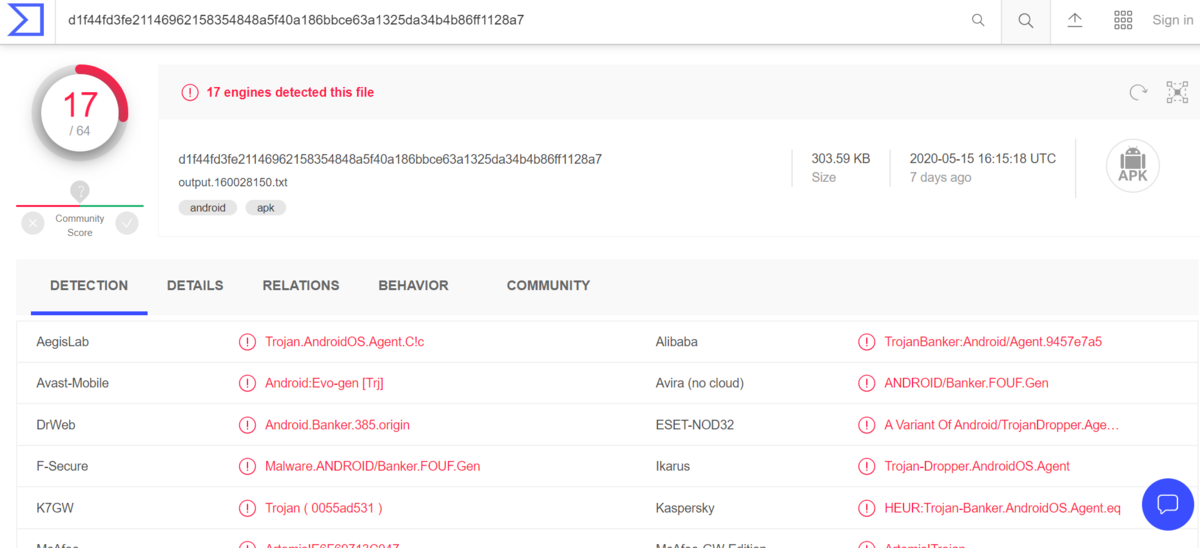1200x548 pixels.
Task: Click the Sign in link
Action: (x=1172, y=20)
